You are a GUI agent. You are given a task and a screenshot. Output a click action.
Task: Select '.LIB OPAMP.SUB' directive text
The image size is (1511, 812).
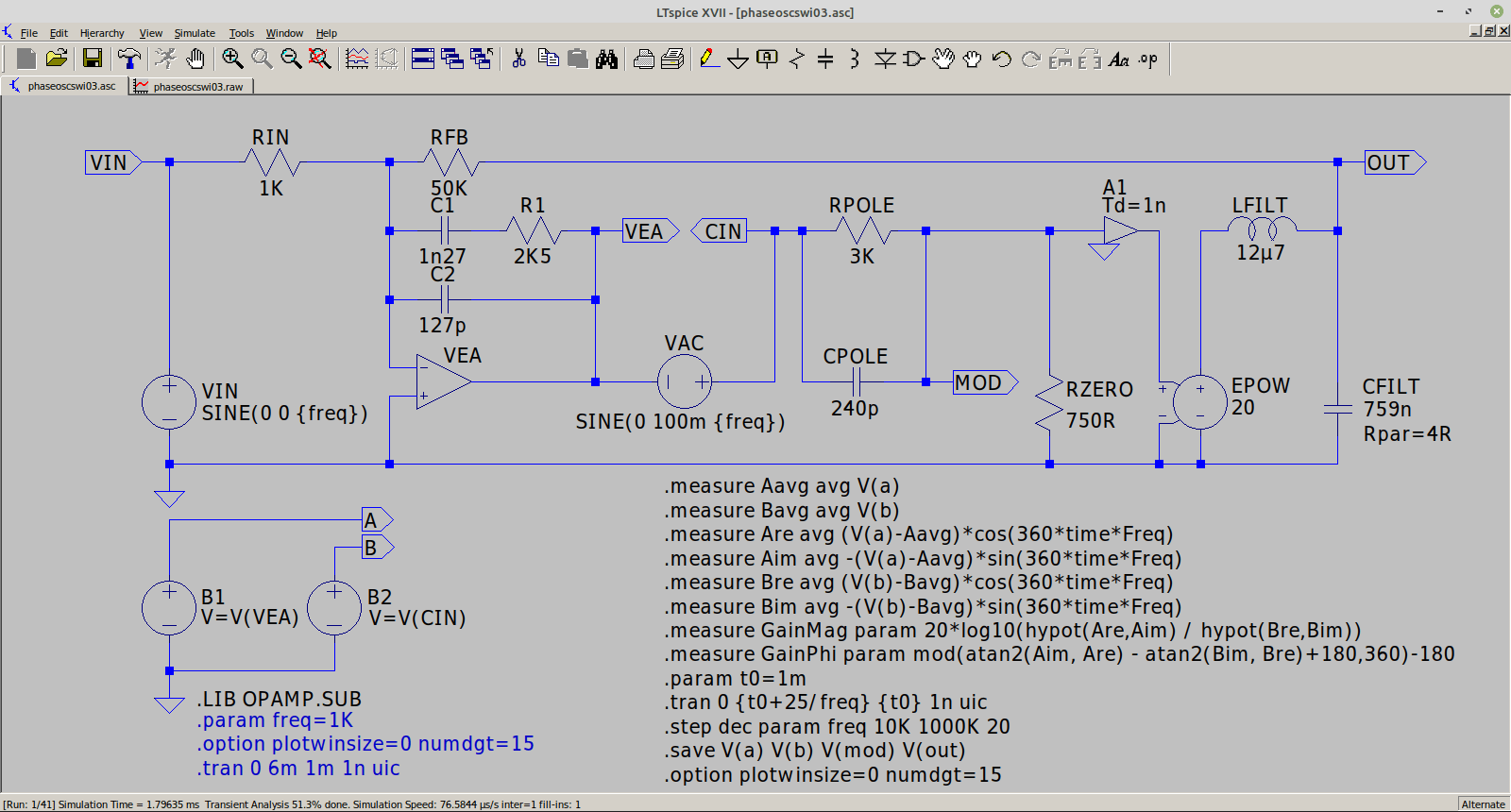[280, 699]
